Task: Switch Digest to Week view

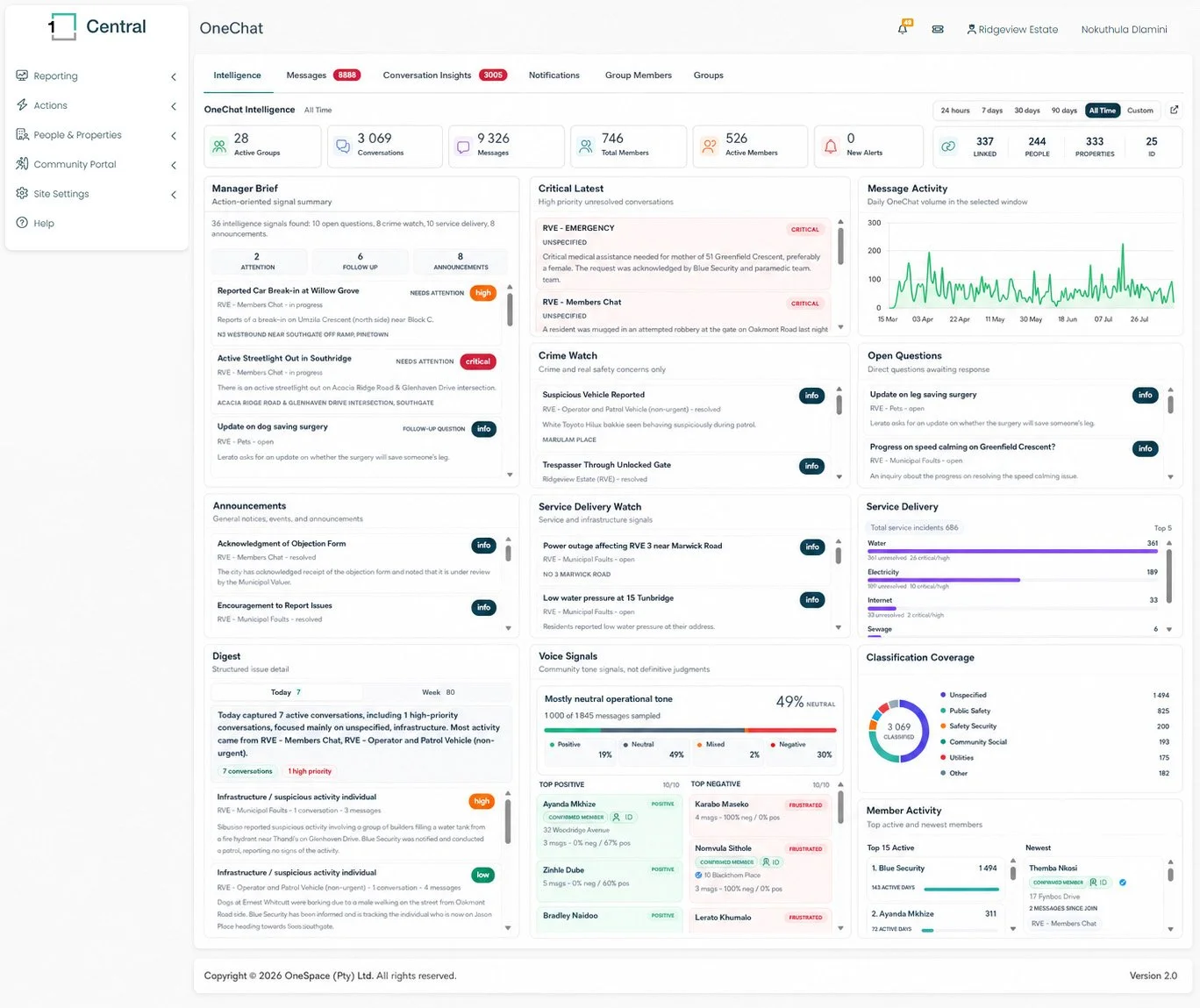Action: pos(438,692)
